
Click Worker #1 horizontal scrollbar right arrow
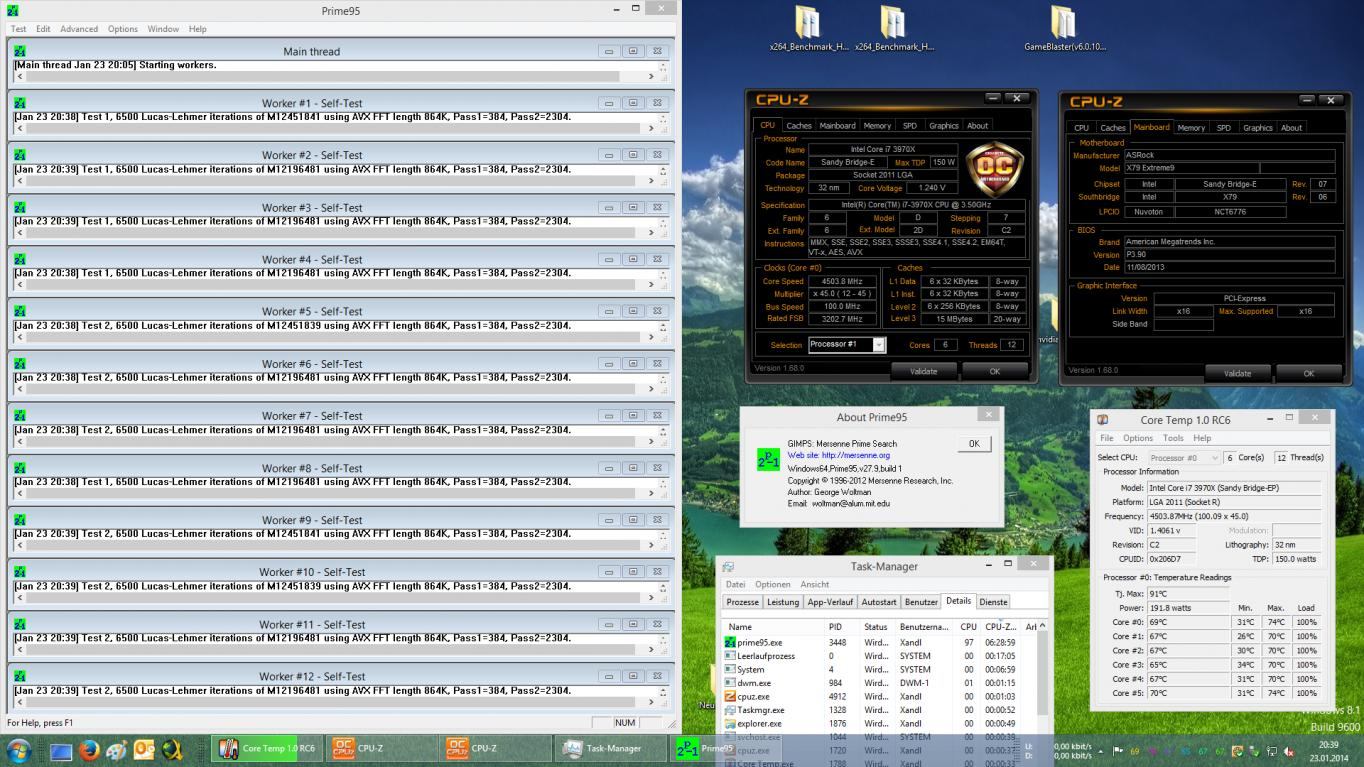651,128
